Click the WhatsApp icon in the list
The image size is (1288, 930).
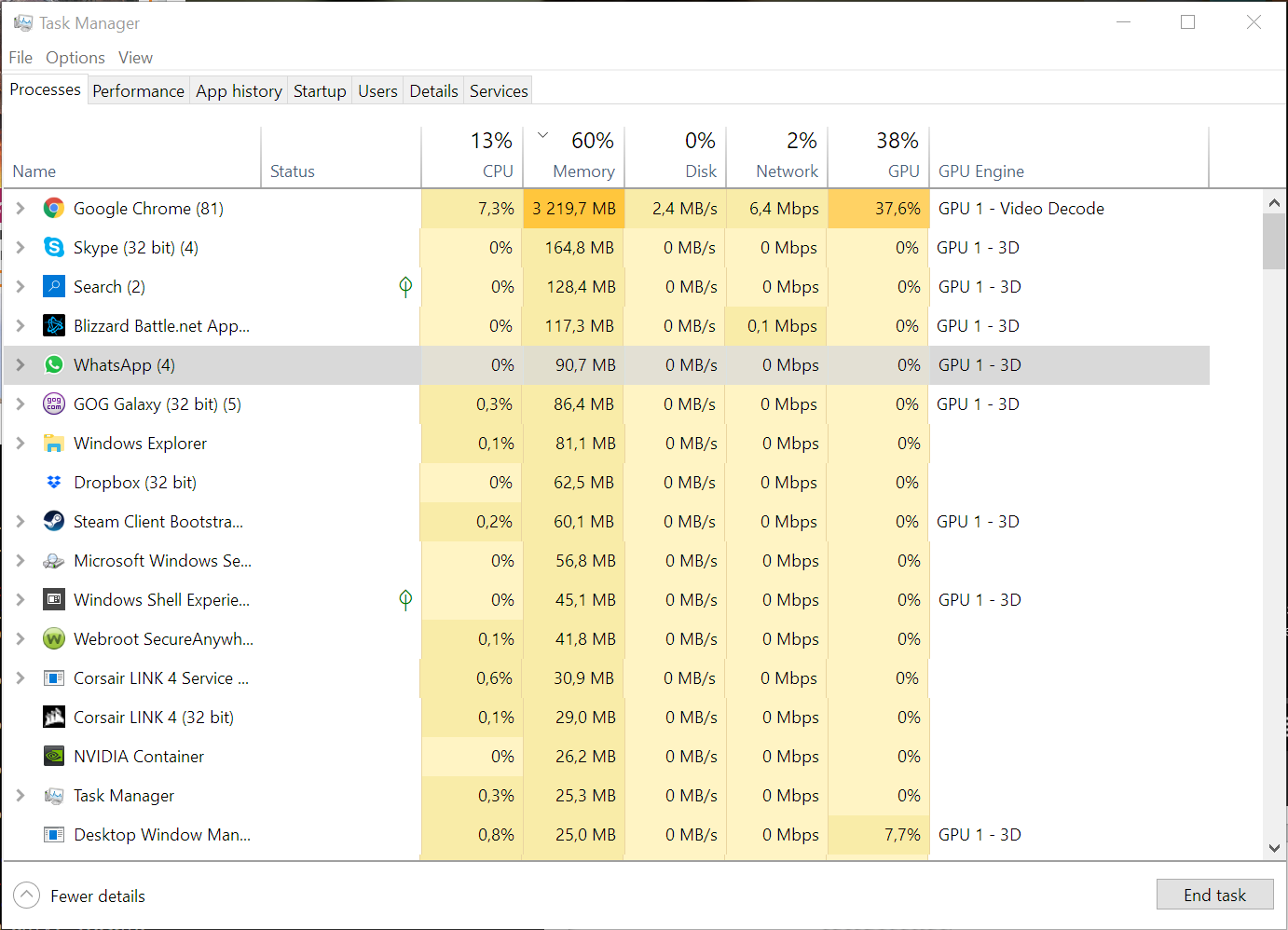(x=54, y=365)
